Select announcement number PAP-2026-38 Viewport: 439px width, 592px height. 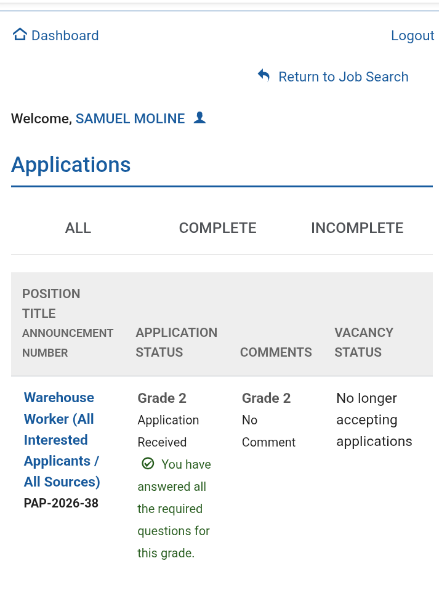click(61, 503)
